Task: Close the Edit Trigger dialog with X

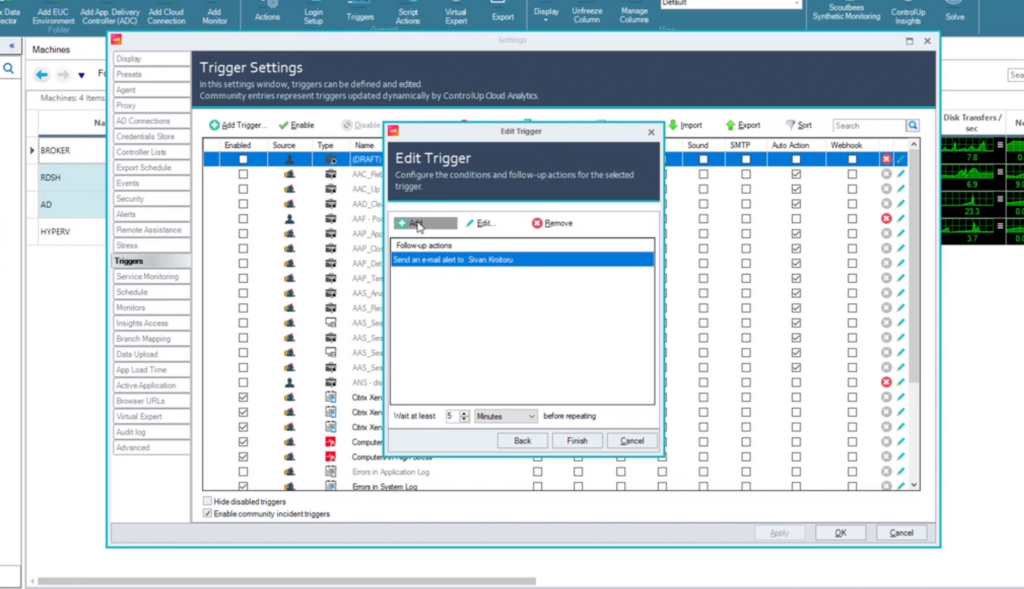Action: pos(651,132)
